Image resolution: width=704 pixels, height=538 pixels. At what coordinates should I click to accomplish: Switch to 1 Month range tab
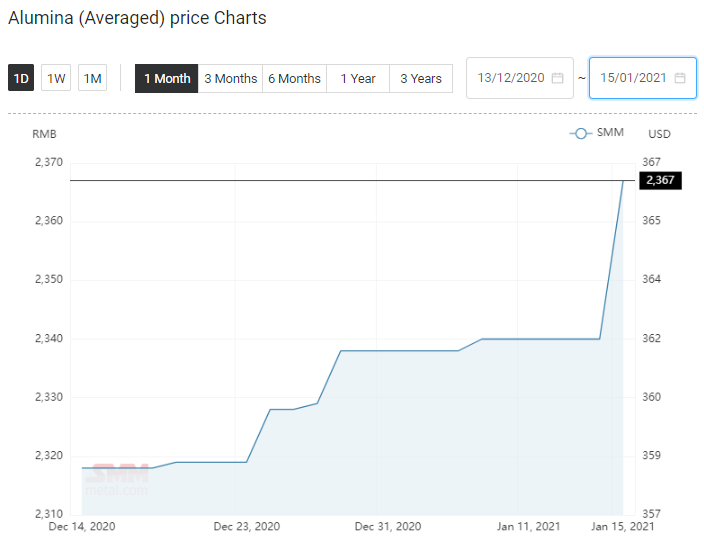tap(167, 79)
